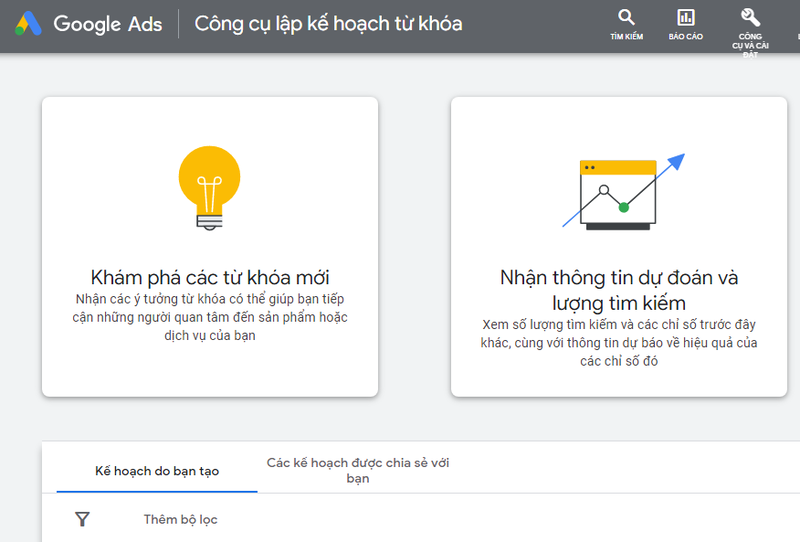Click description text starting 'Xem số lượng tìm kiếm'
Screen dimensions: 800x542
pyautogui.click(x=619, y=342)
